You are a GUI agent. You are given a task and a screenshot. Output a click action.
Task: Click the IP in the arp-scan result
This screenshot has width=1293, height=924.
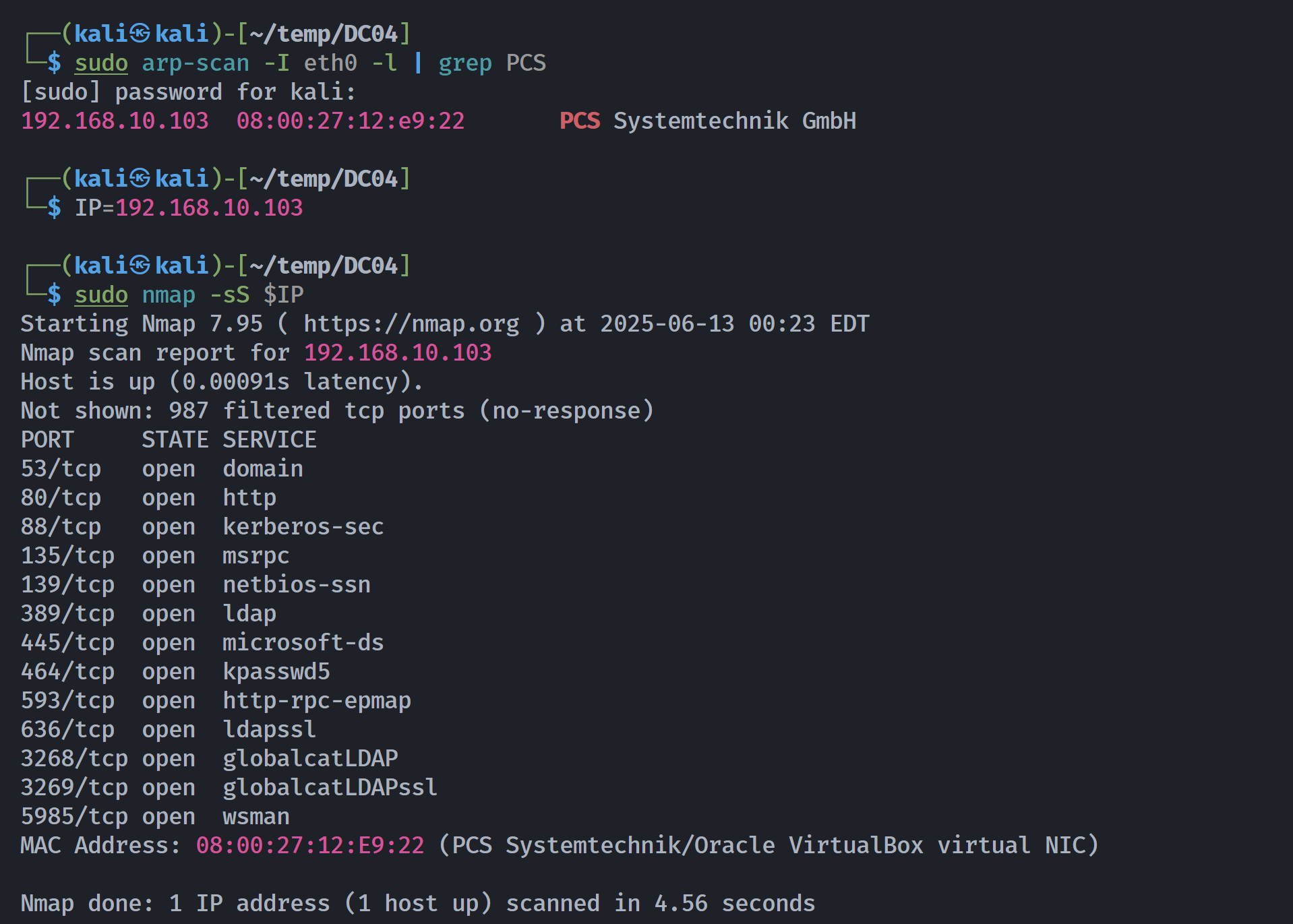point(115,121)
